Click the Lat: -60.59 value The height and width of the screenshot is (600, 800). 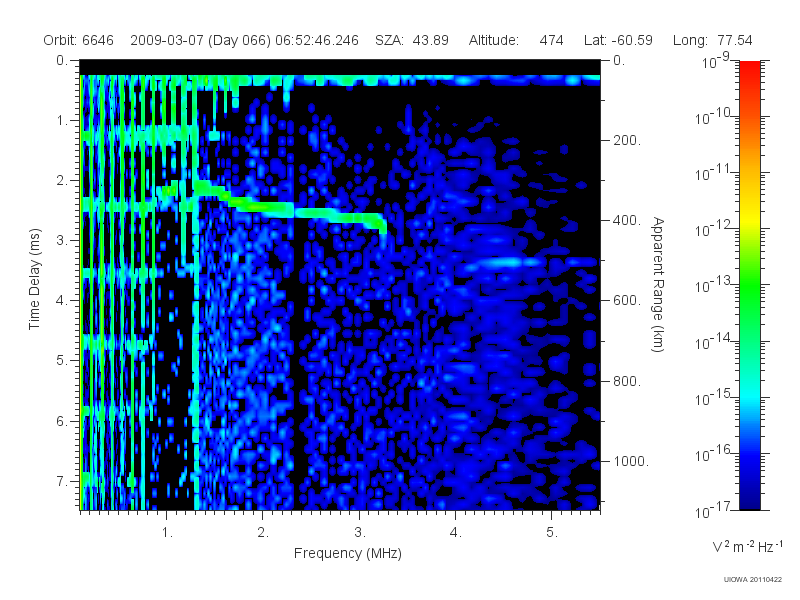tap(618, 40)
